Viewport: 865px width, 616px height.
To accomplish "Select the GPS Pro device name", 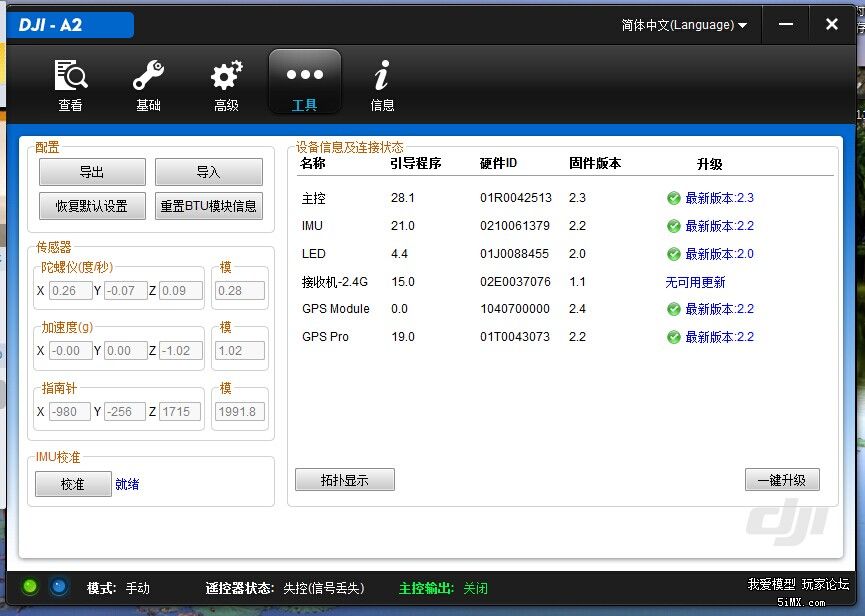I will pyautogui.click(x=325, y=337).
